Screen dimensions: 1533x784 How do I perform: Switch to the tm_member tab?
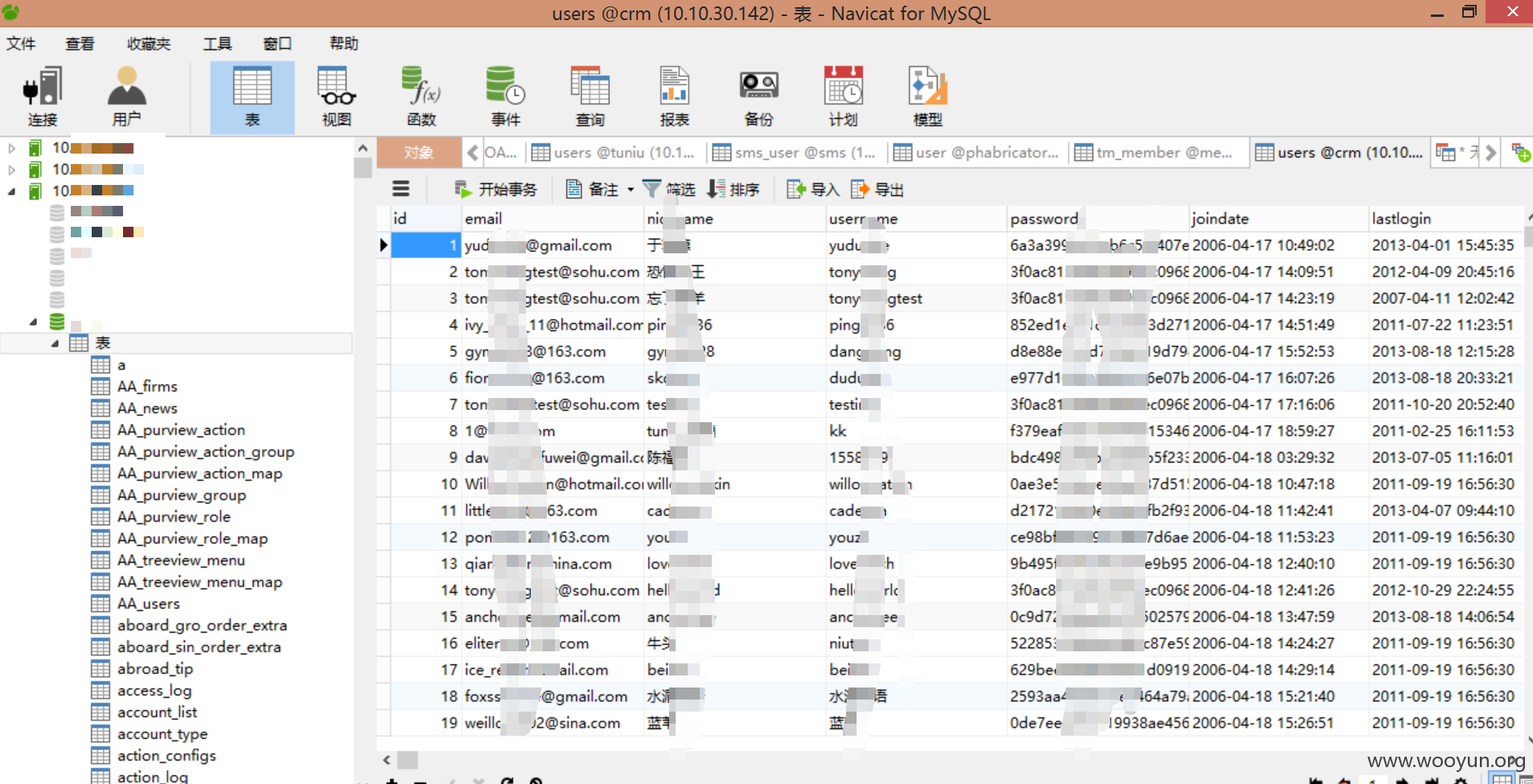(x=1158, y=152)
